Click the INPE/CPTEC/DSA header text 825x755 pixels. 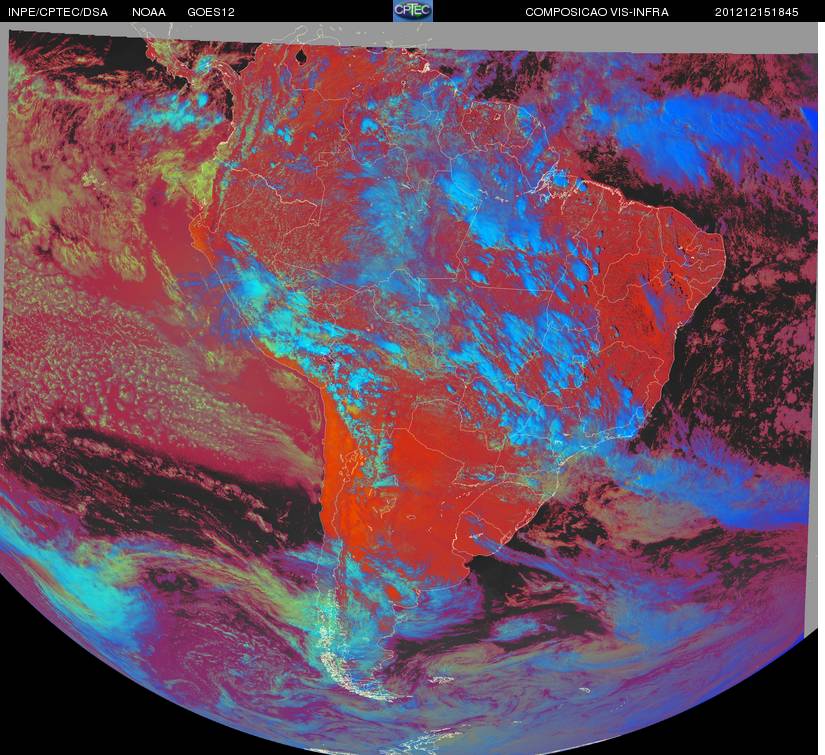point(58,12)
